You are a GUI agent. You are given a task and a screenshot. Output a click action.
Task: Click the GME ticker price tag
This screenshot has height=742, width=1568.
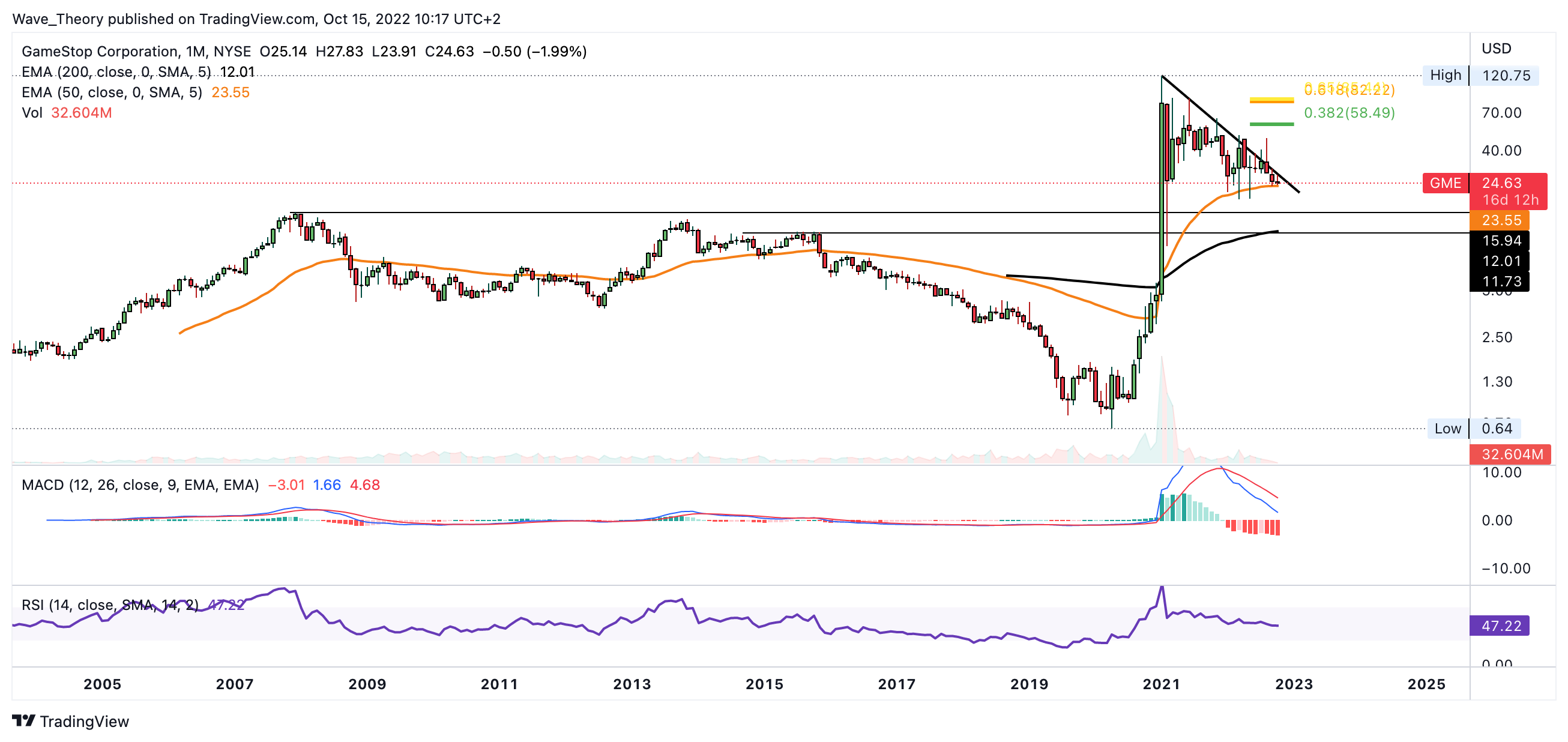[x=1445, y=183]
